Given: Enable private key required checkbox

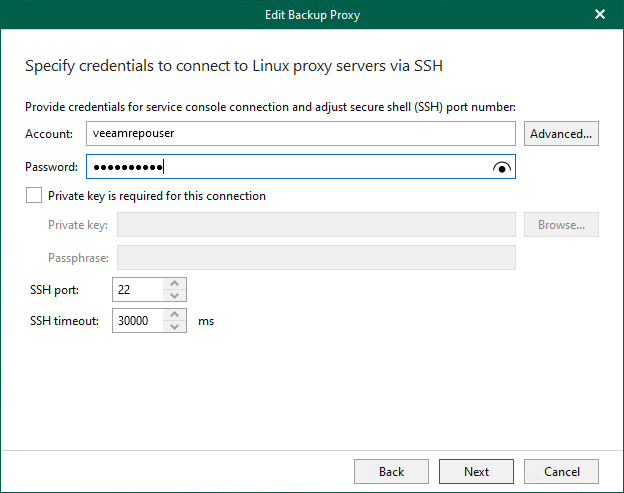Looking at the screenshot, I should 35,196.
